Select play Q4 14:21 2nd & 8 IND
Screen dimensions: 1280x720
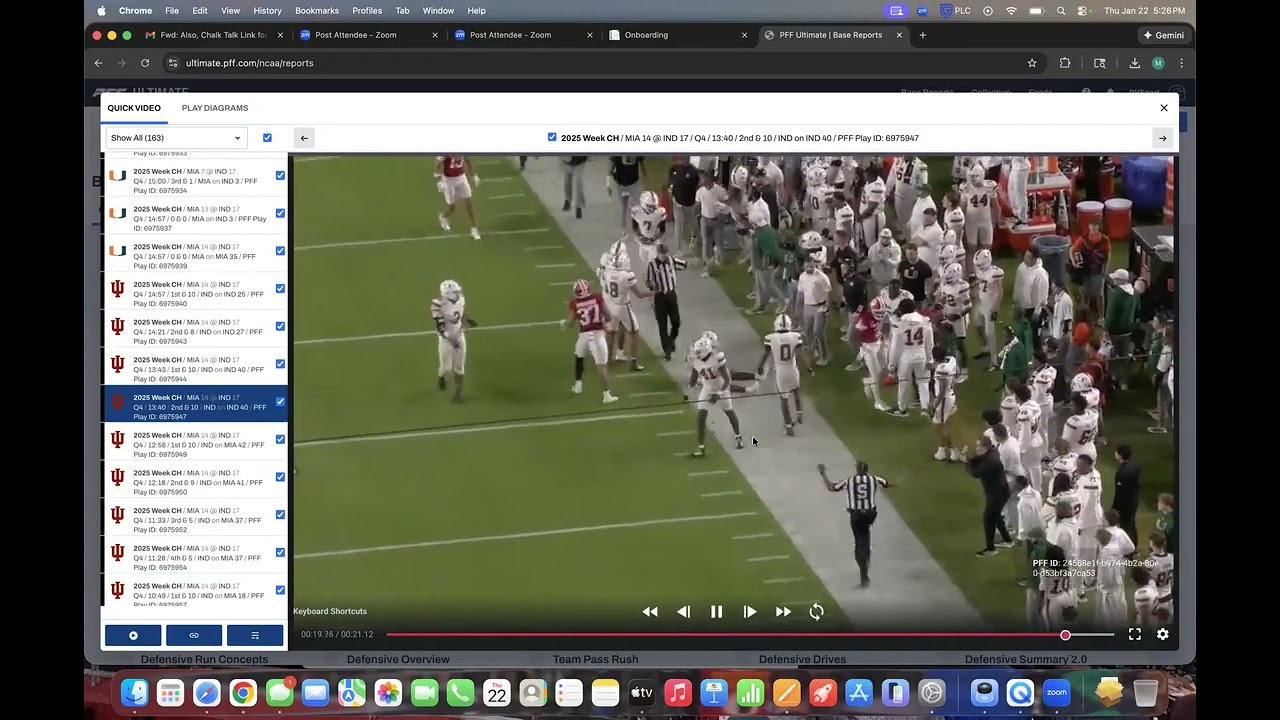pos(195,327)
